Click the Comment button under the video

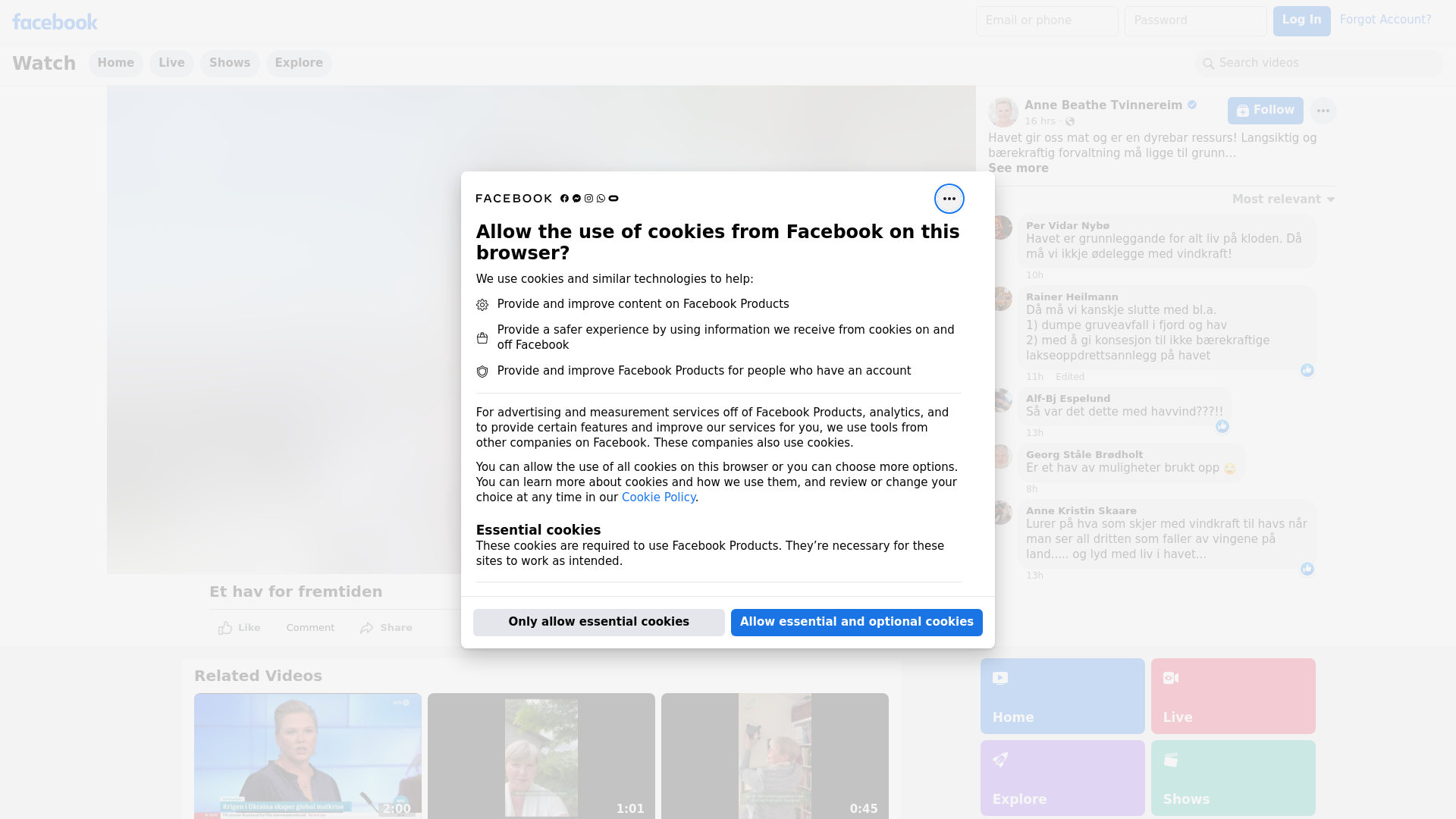tap(309, 628)
